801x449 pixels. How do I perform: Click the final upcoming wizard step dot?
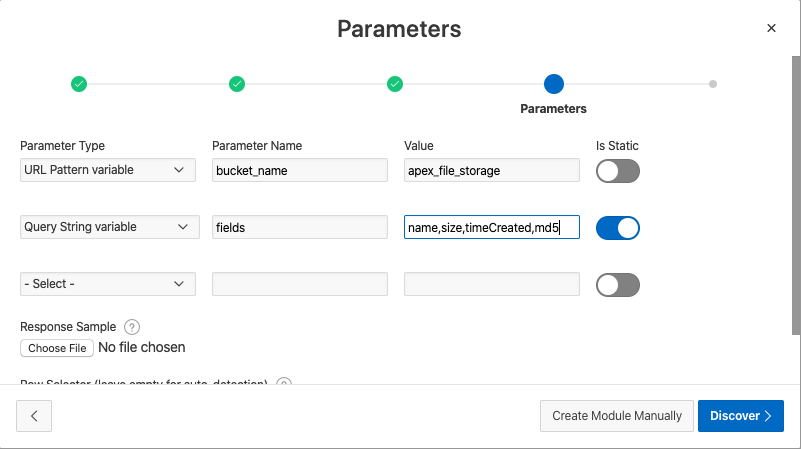(x=712, y=84)
